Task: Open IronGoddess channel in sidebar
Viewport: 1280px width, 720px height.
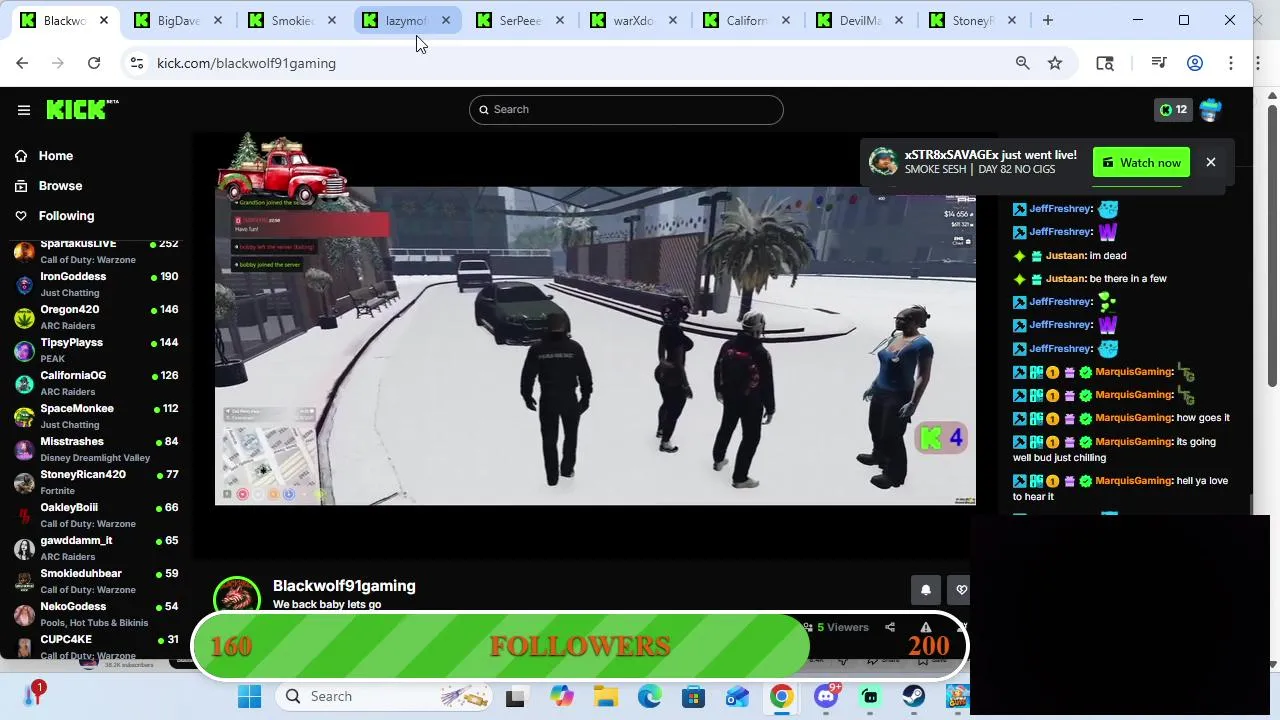Action: 96,284
